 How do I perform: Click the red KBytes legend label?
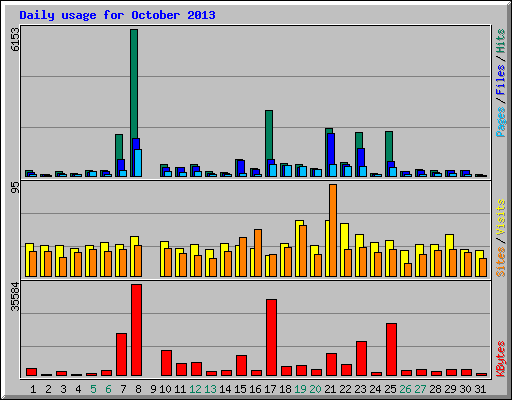(x=500, y=359)
